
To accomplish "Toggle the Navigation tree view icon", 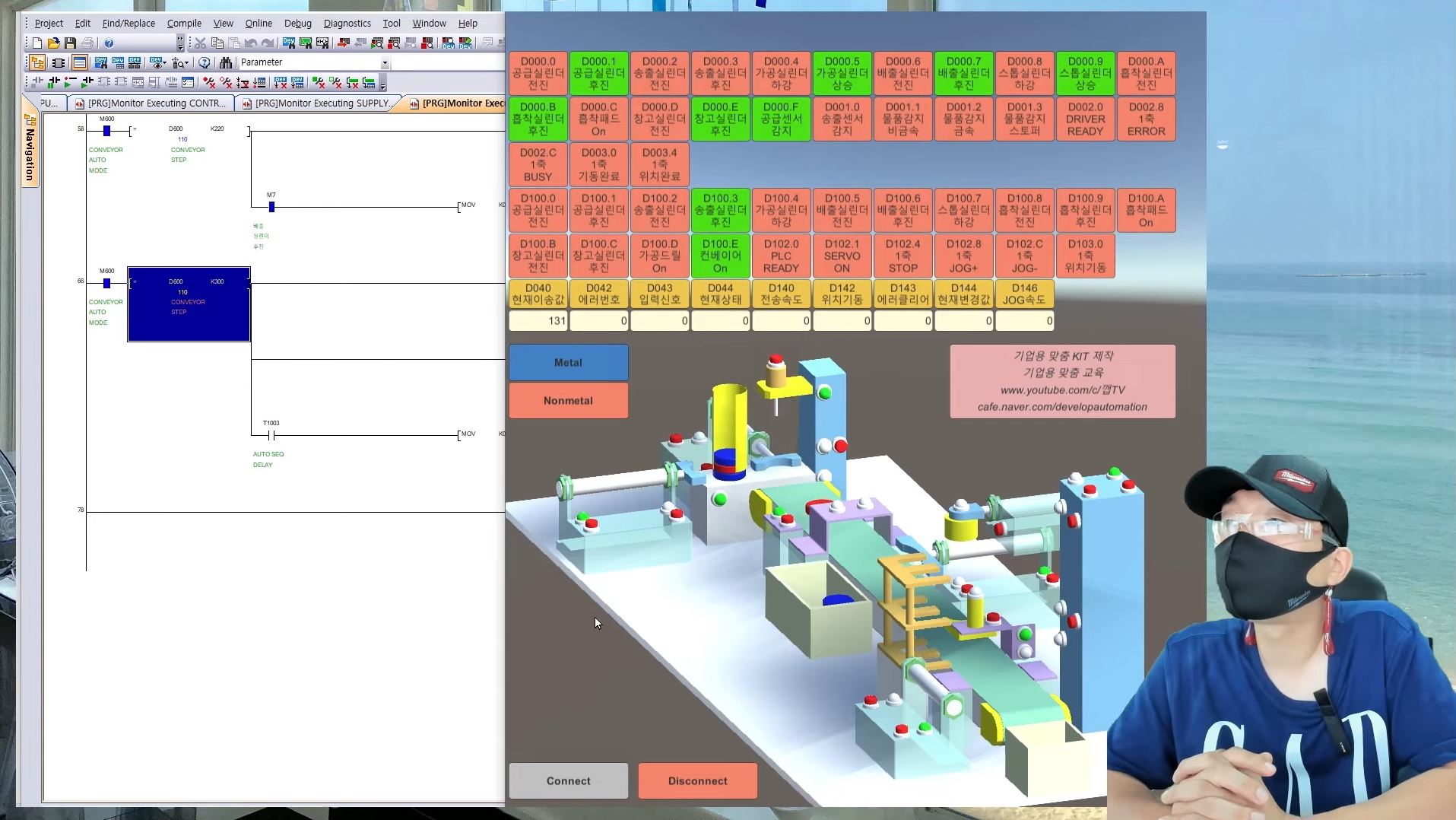I will click(x=37, y=62).
